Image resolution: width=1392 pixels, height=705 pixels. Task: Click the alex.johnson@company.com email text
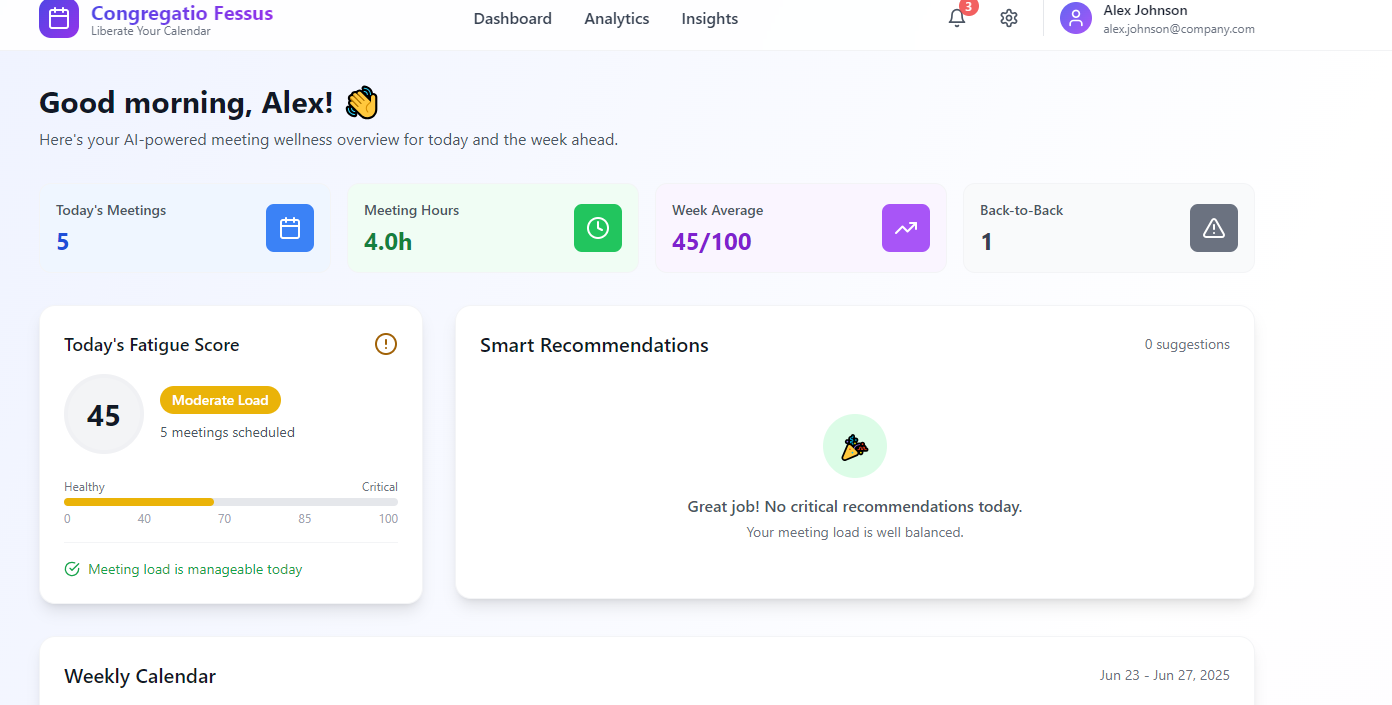coord(1179,29)
